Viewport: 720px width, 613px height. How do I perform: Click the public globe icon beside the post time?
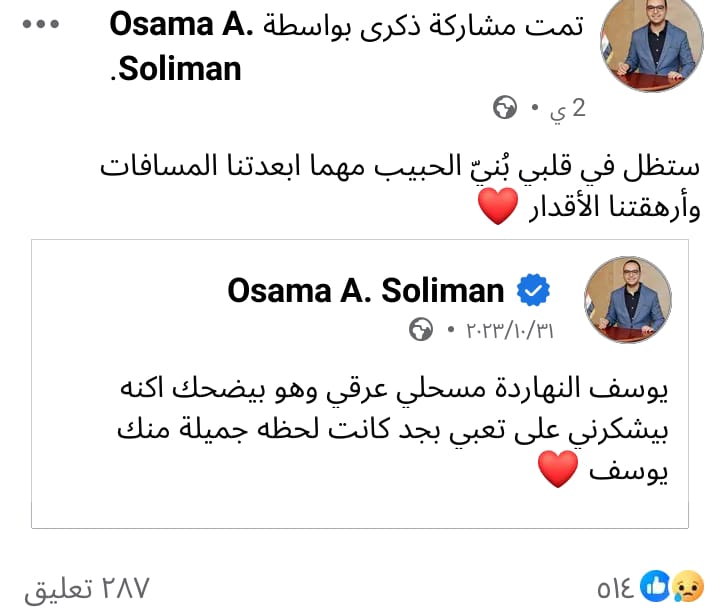tap(506, 108)
